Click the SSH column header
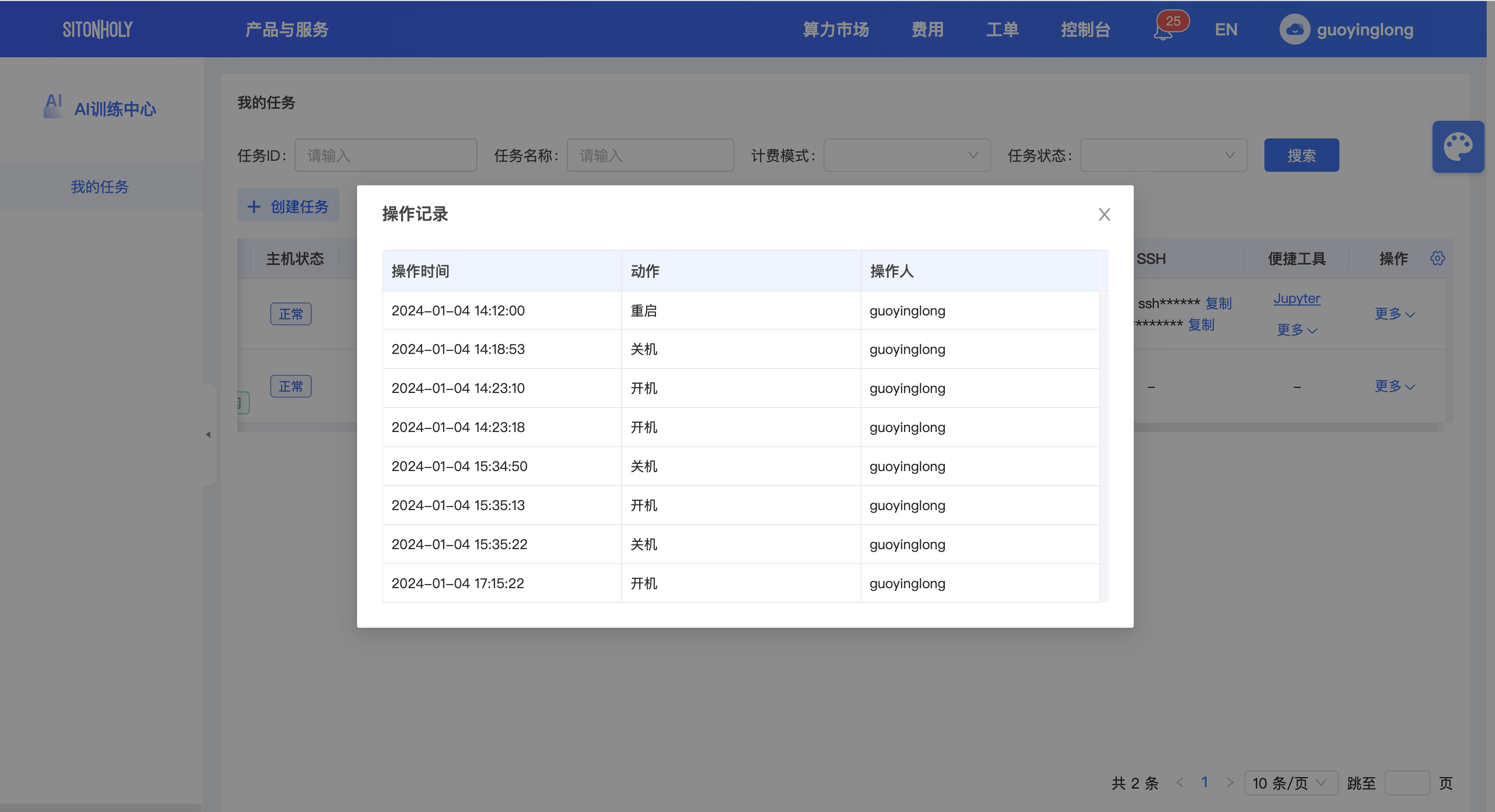 [1151, 259]
